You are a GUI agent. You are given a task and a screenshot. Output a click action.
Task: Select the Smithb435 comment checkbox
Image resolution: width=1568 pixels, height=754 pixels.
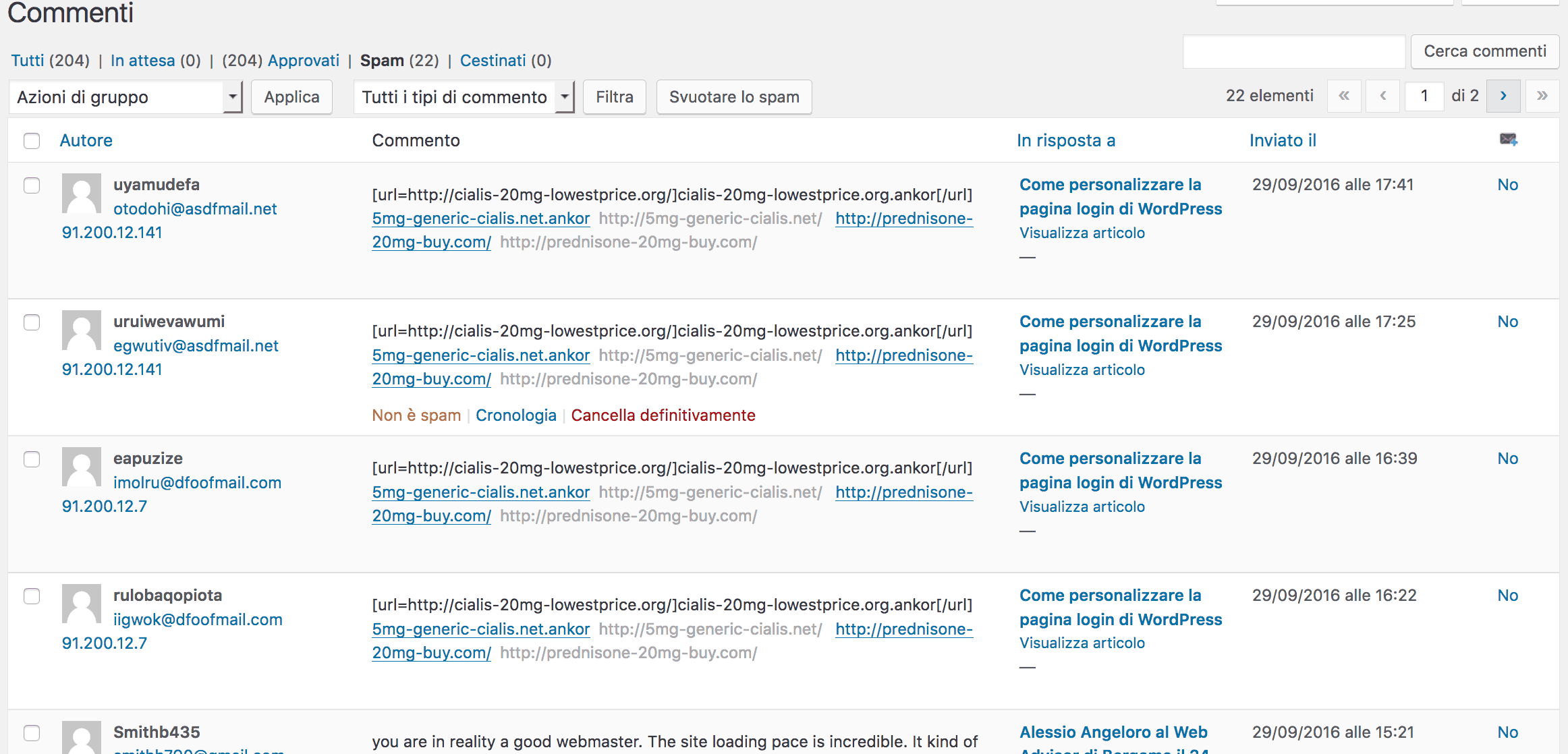[x=32, y=733]
